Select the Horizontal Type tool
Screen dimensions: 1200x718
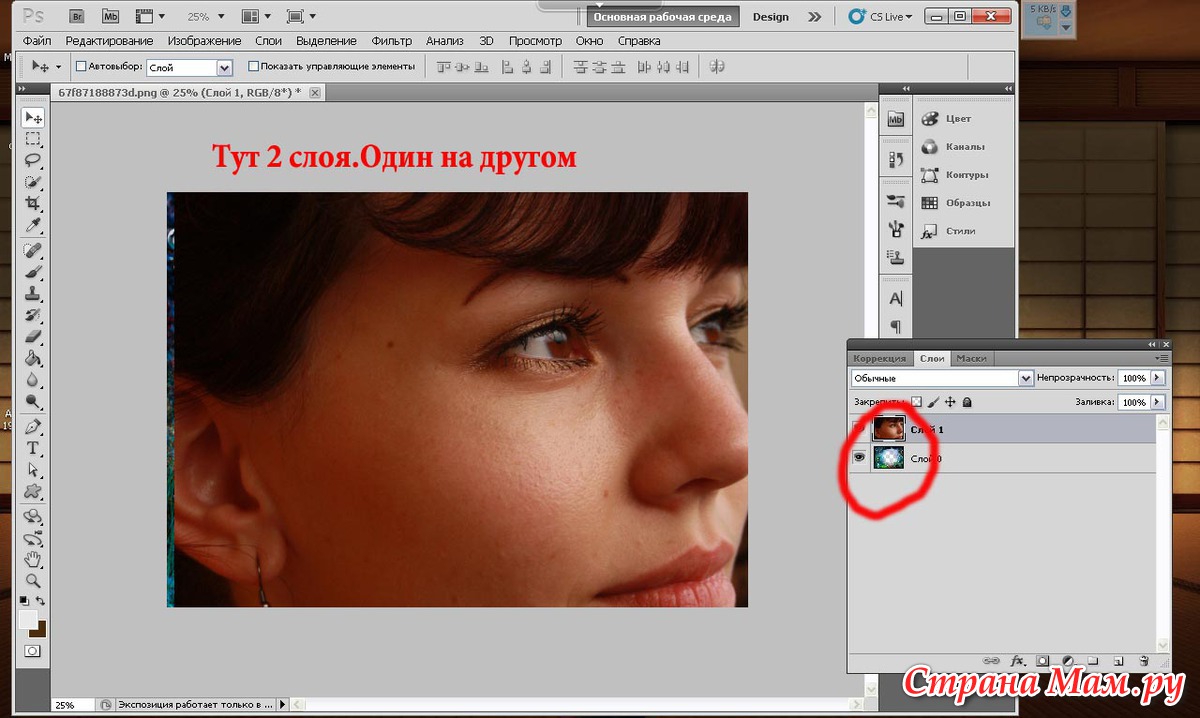coord(33,448)
